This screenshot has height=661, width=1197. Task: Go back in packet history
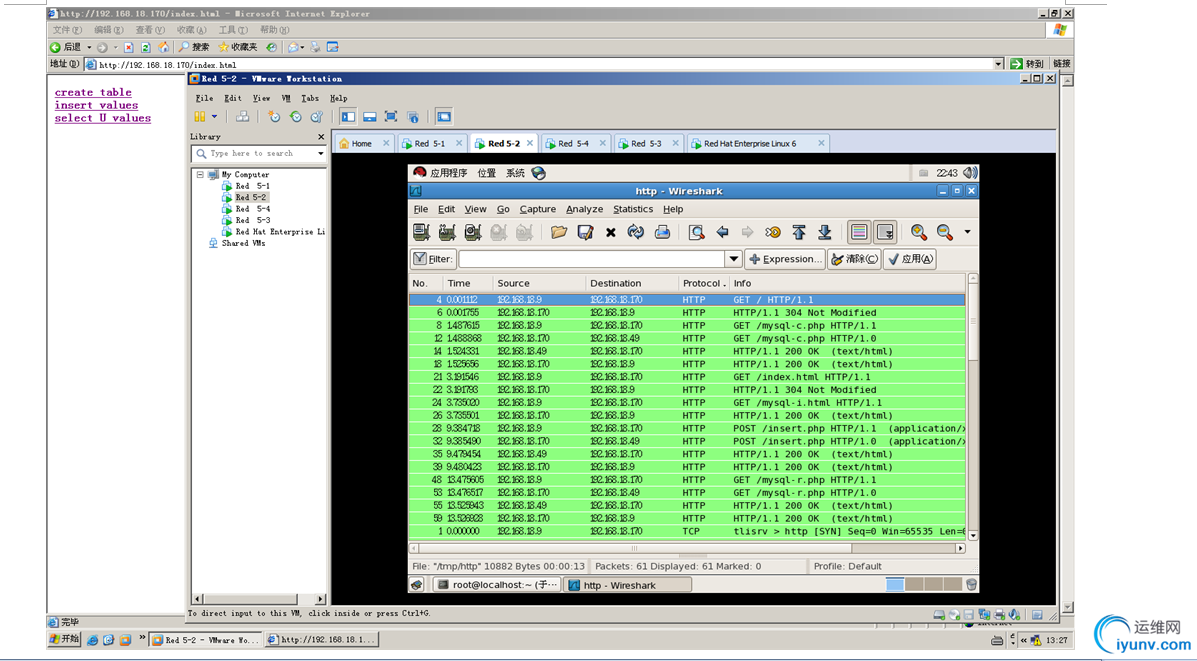tap(722, 232)
